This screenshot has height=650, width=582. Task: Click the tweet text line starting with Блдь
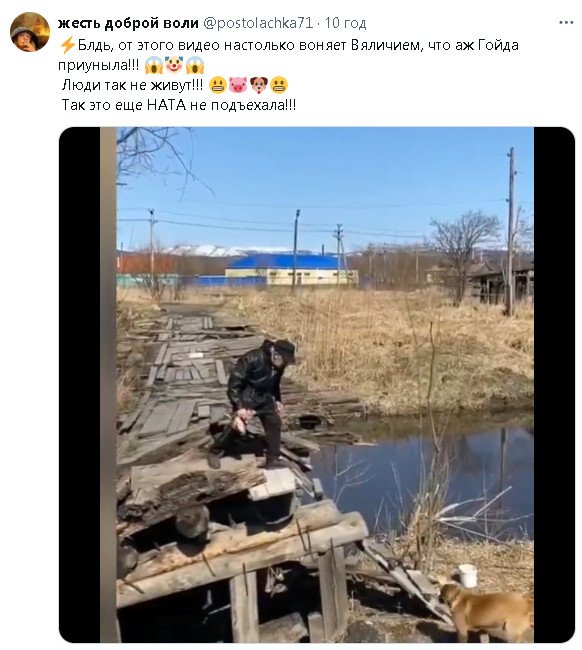pyautogui.click(x=298, y=45)
